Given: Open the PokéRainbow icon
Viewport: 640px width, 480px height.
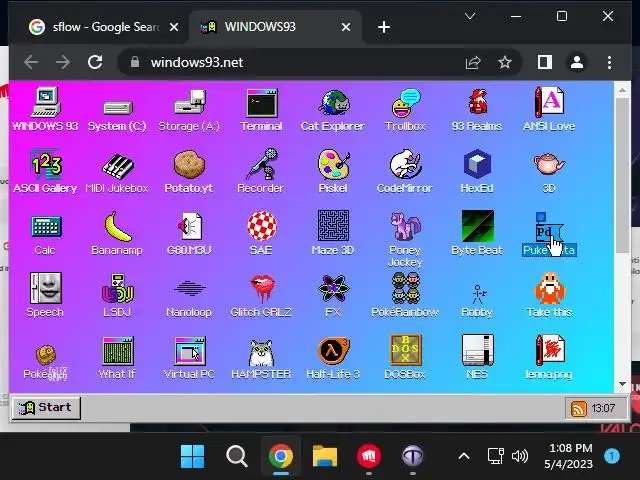Looking at the screenshot, I should tap(405, 288).
